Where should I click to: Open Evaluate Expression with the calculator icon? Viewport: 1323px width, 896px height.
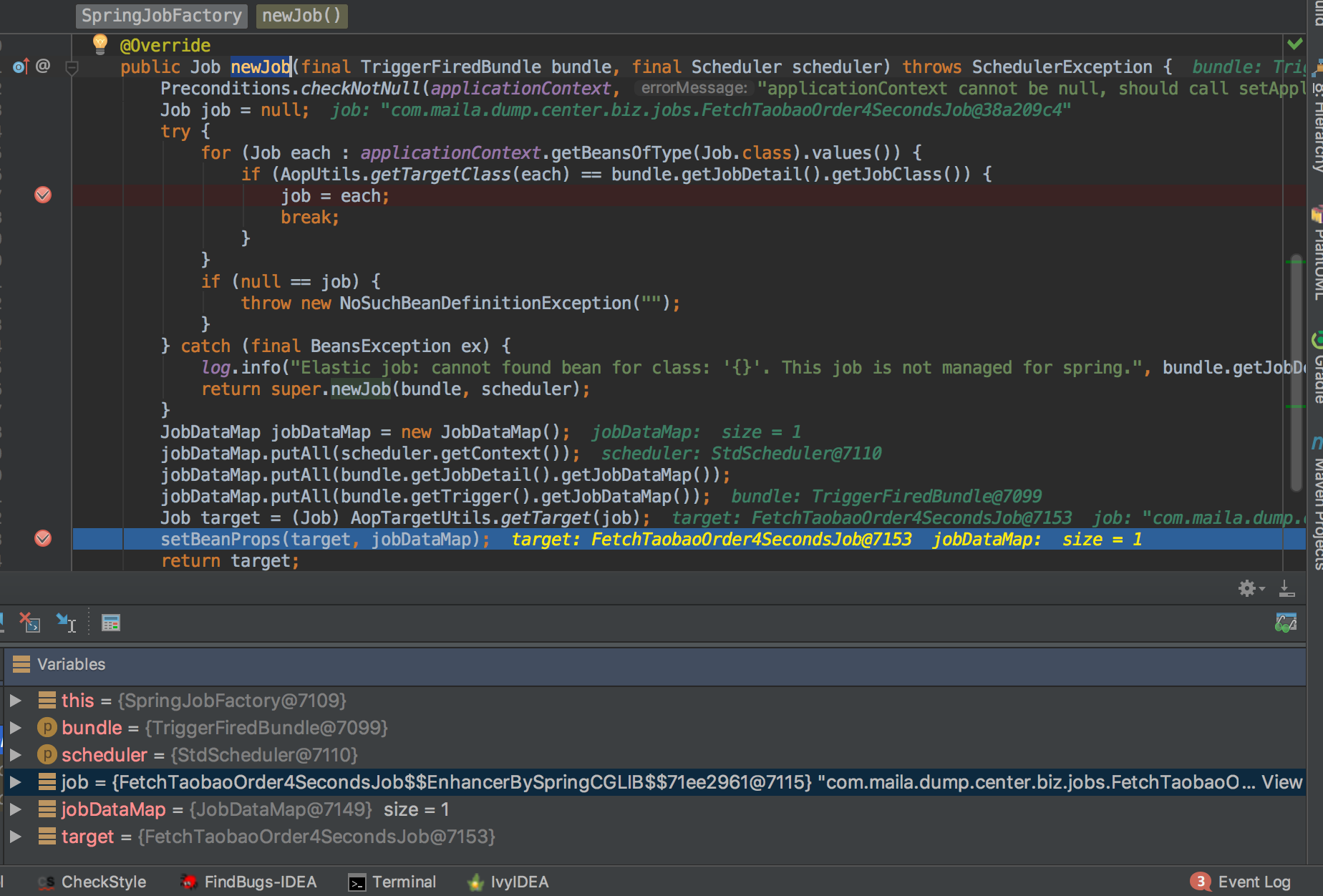tap(111, 622)
